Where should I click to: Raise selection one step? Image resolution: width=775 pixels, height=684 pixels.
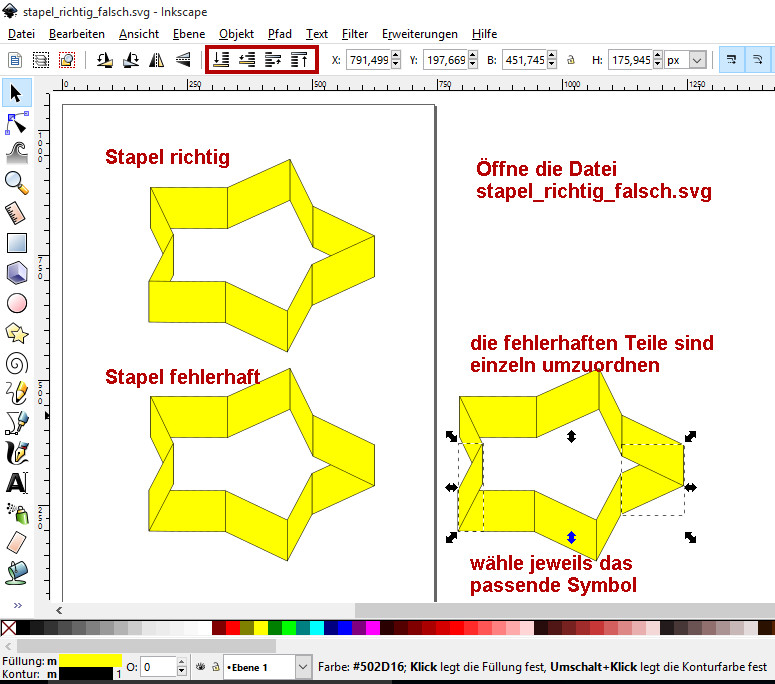point(273,60)
